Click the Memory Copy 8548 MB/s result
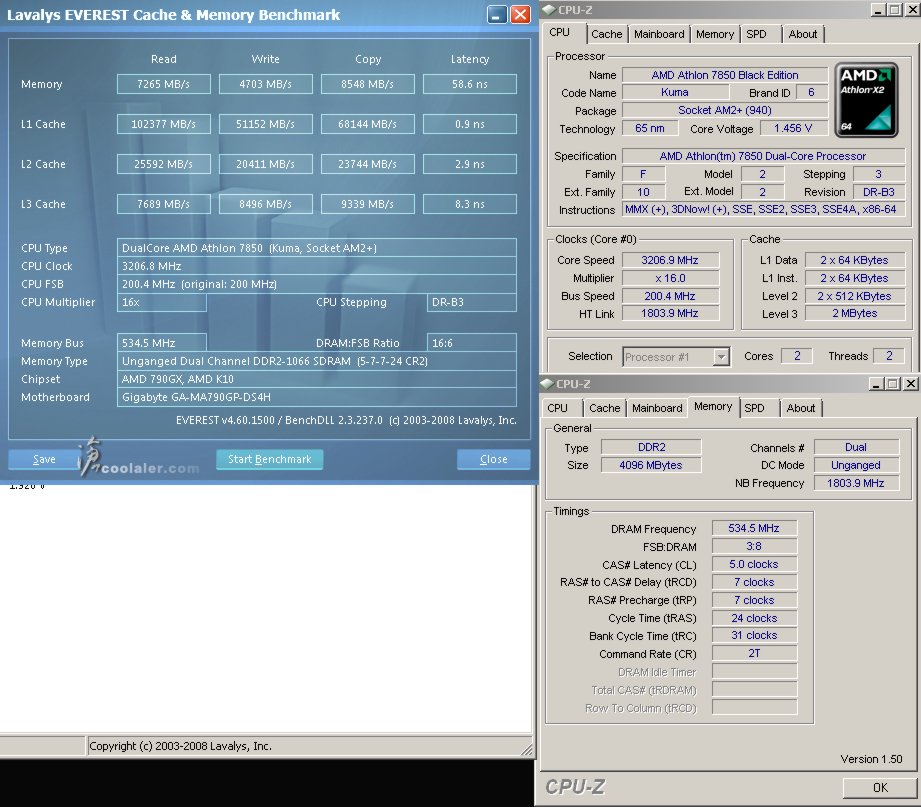Viewport: 921px width, 807px height. click(368, 84)
